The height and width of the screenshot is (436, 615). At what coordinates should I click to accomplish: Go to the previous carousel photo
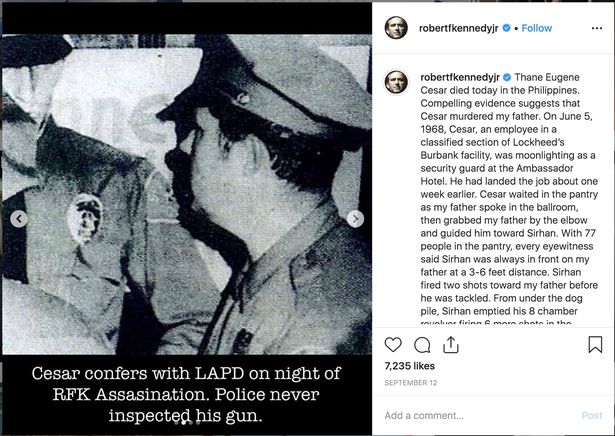[18, 219]
